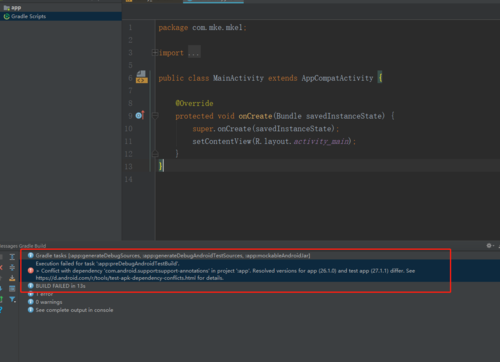Click the folded import ellipsis placeholder
The width and height of the screenshot is (500, 362).
(x=194, y=53)
